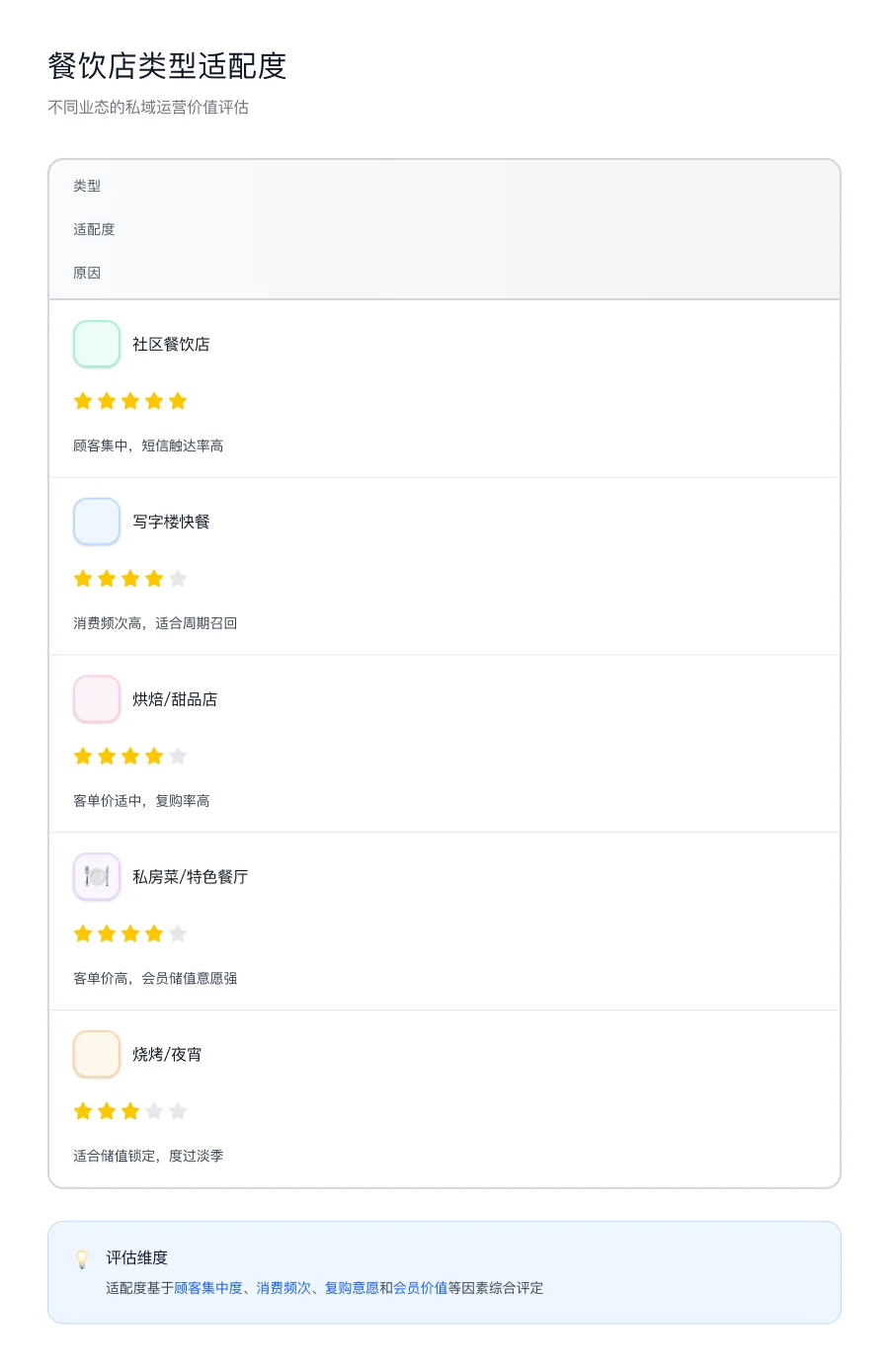Click the lightbulb icon beside 评估维度
Screen dimensions: 889x1372
click(82, 1258)
